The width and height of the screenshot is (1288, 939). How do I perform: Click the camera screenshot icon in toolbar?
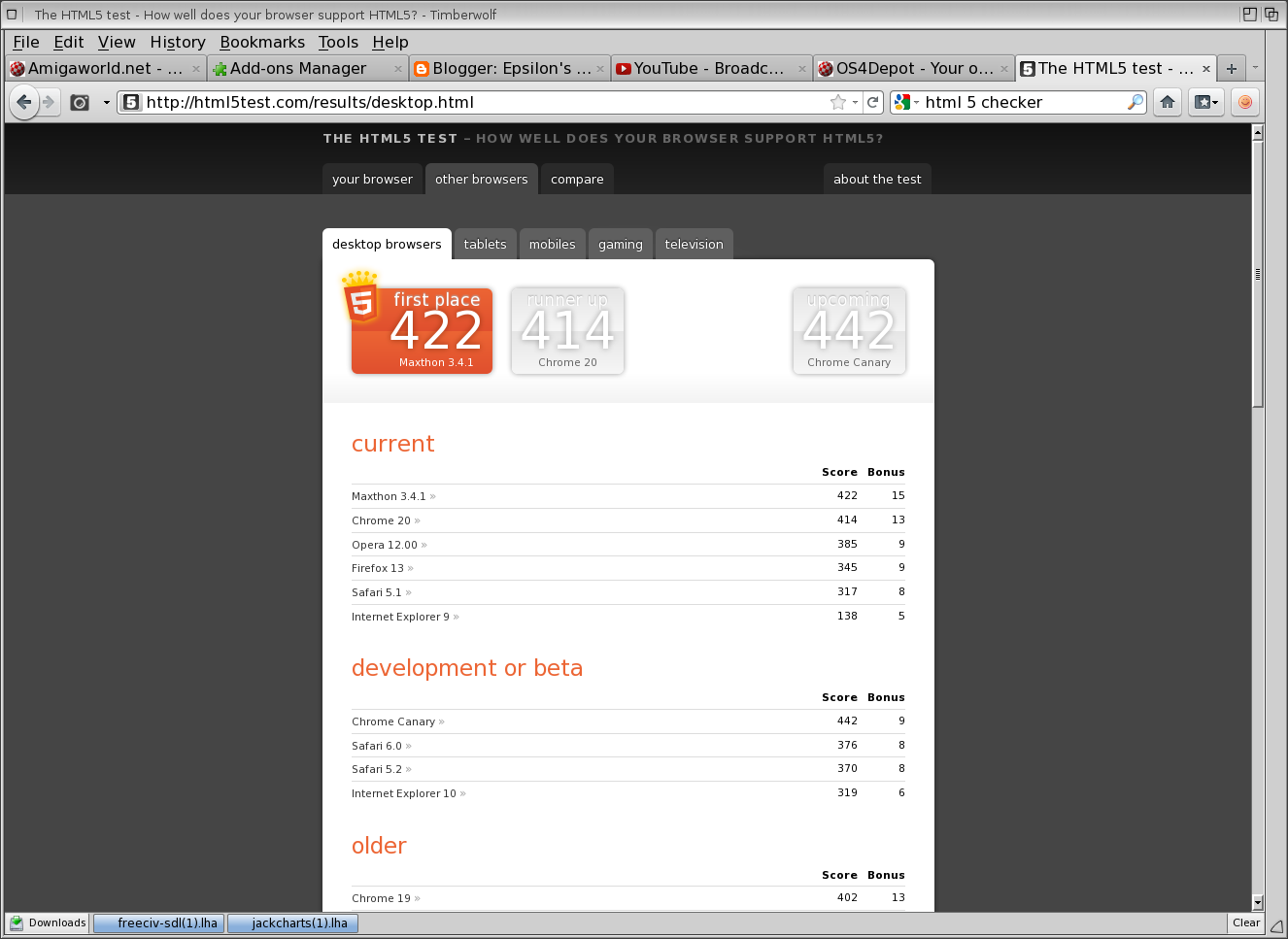80,102
